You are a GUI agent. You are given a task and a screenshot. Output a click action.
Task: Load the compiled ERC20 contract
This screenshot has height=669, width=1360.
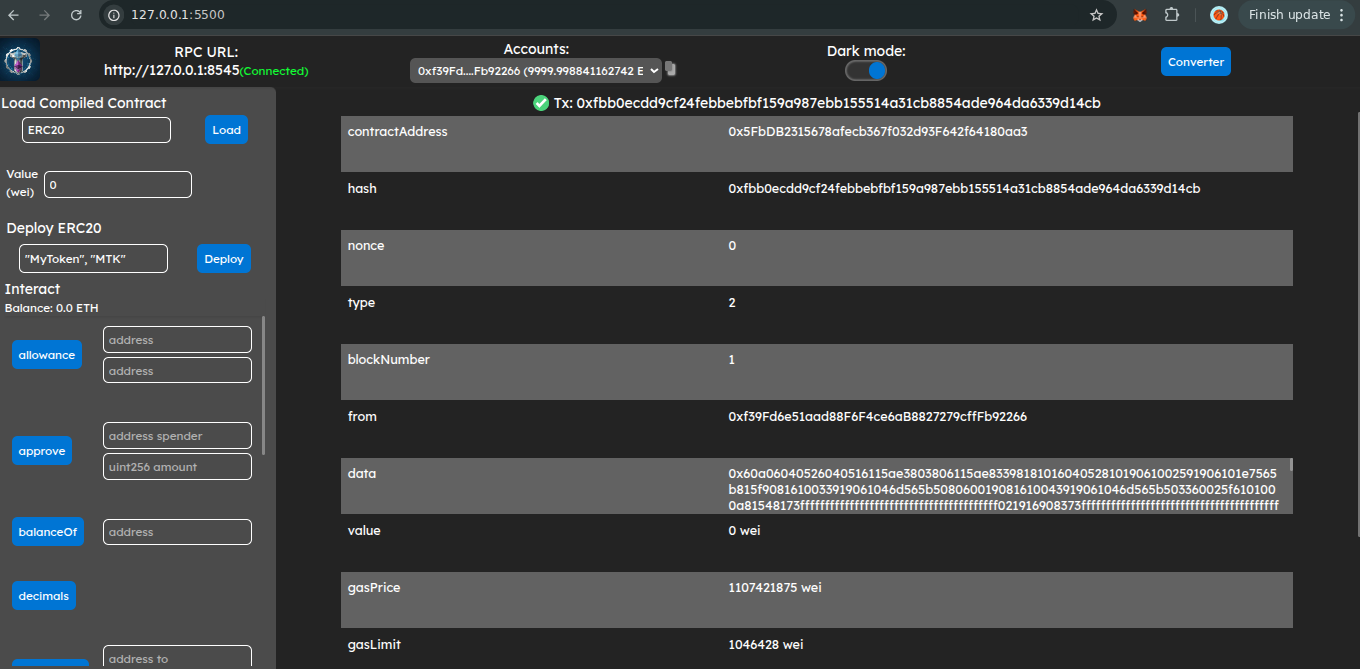226,129
